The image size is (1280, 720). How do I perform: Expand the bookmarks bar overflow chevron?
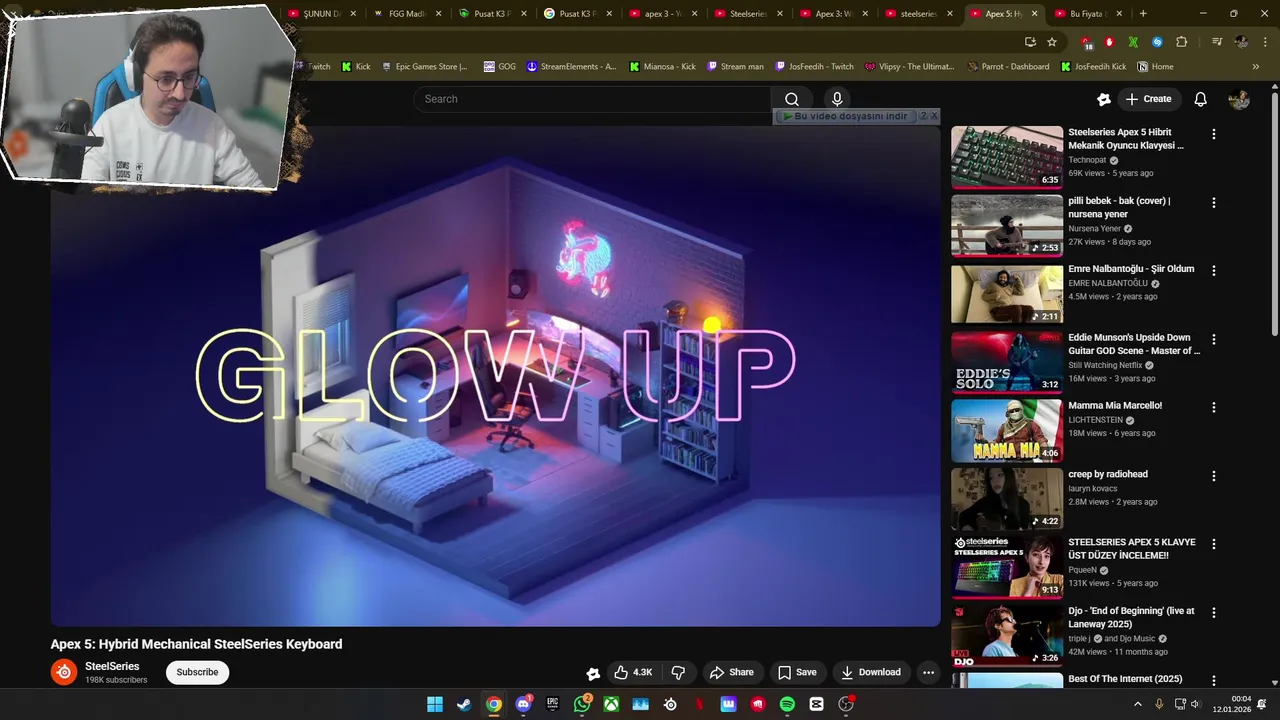pyautogui.click(x=1256, y=67)
